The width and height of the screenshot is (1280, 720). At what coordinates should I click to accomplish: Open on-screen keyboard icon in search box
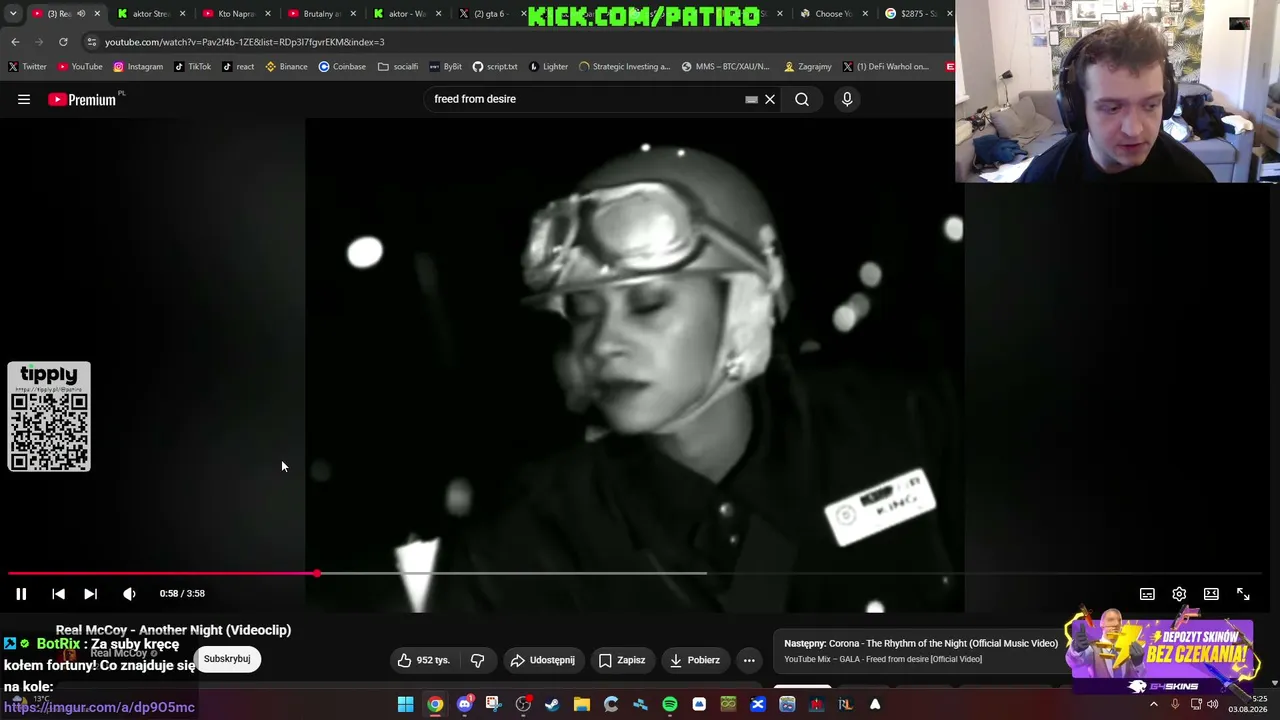(751, 99)
